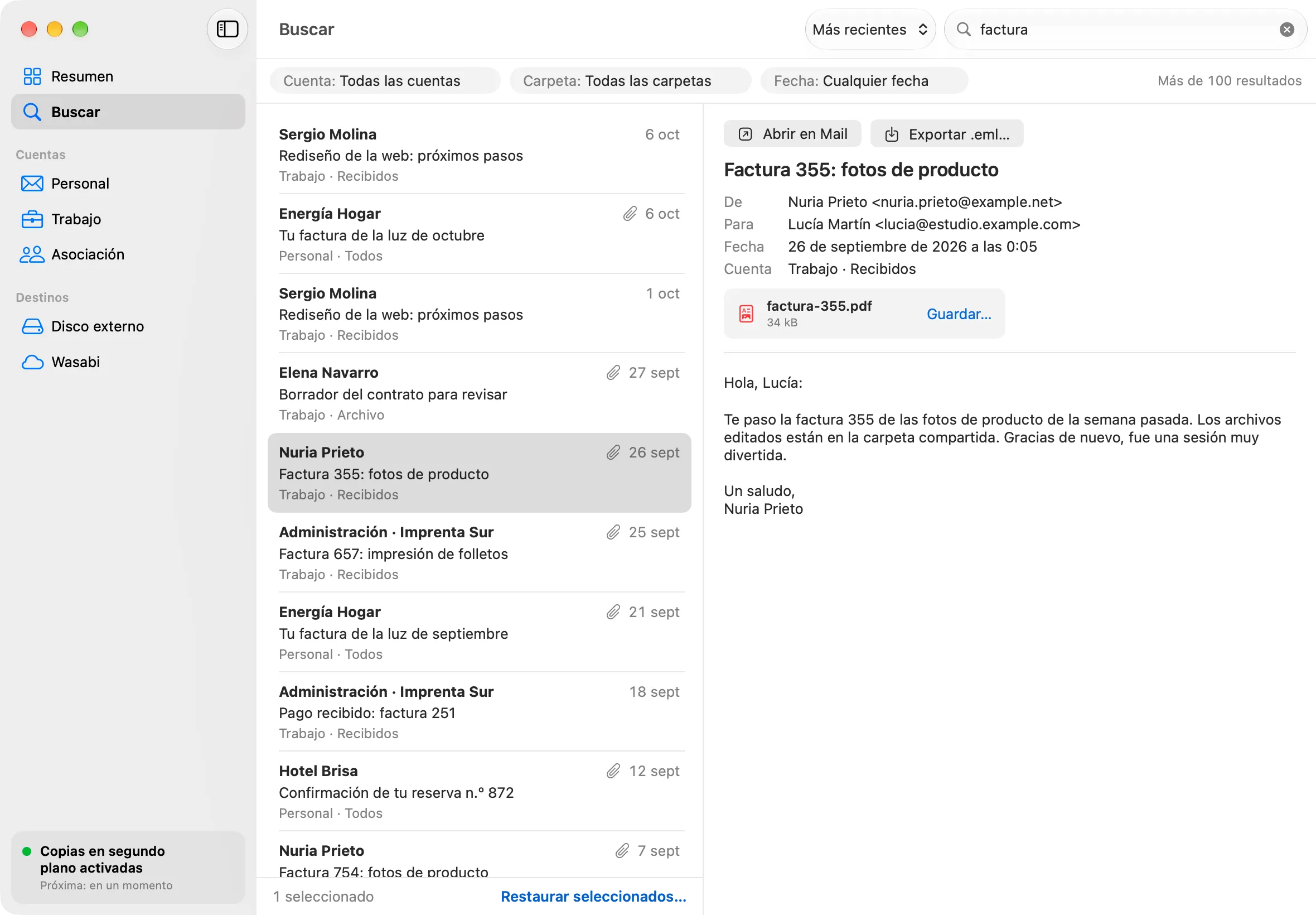Select Confirmación de tu reserva n.º 872
The height and width of the screenshot is (915, 1316).
(x=479, y=792)
